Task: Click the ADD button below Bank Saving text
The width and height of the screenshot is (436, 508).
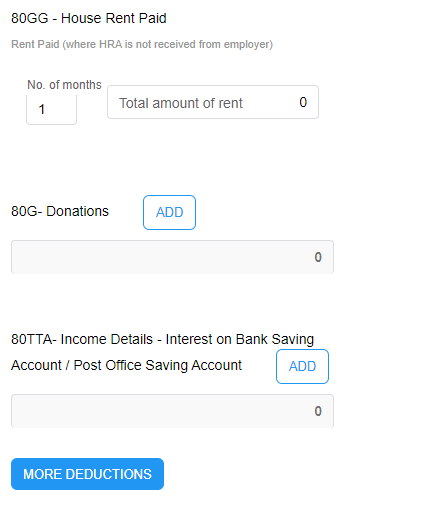Action: pyautogui.click(x=302, y=366)
